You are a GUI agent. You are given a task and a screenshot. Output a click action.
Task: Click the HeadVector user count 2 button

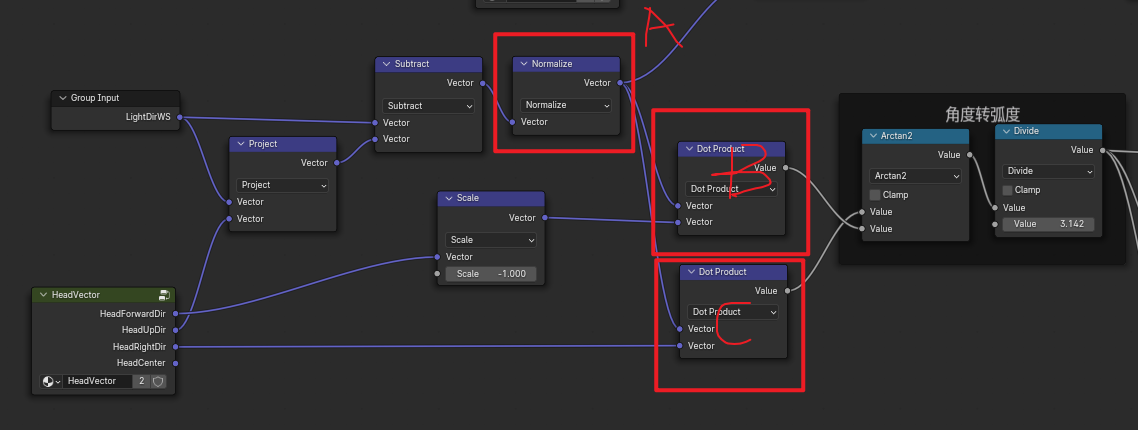pos(142,381)
